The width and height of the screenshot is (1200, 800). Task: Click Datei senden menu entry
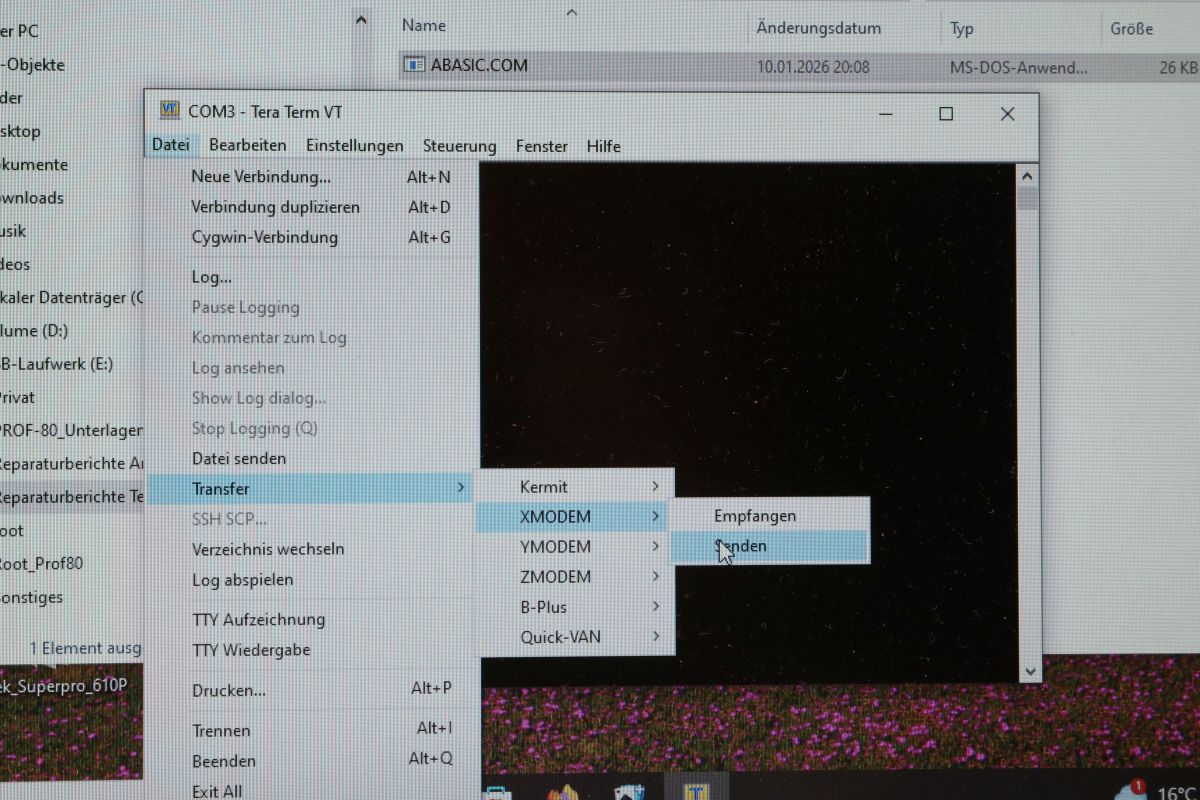coord(239,459)
